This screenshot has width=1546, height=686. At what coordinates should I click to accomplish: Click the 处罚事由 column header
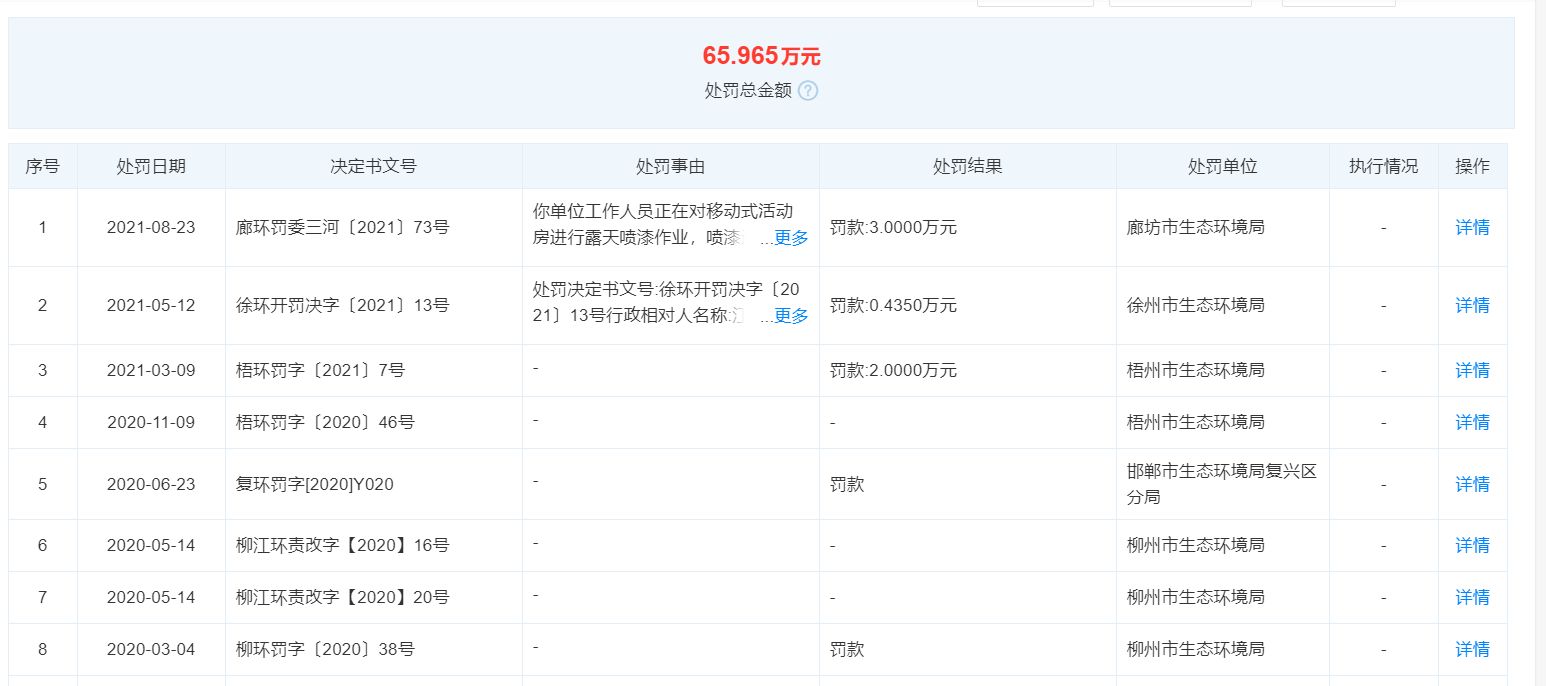pos(669,166)
